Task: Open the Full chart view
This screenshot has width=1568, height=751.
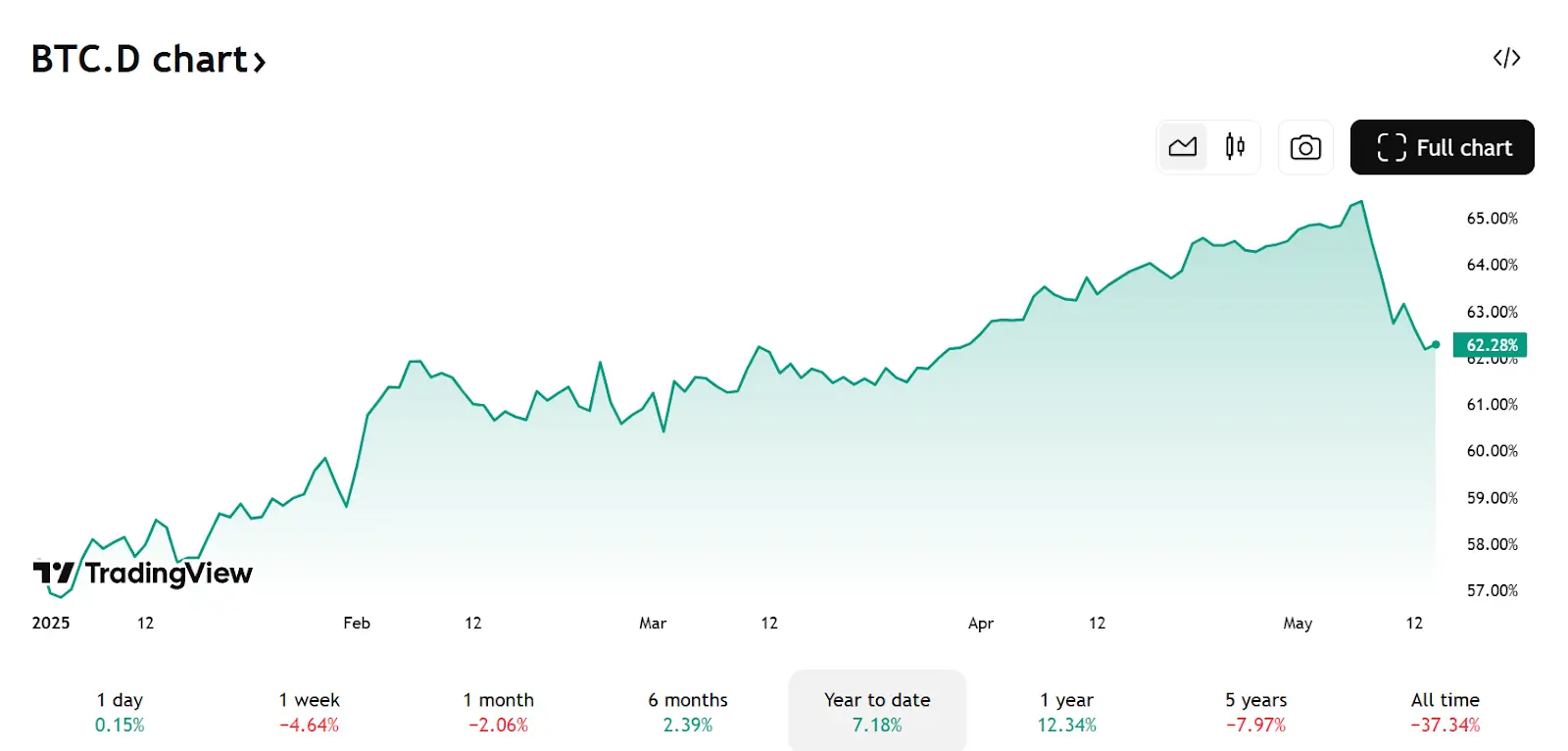Action: click(1442, 147)
